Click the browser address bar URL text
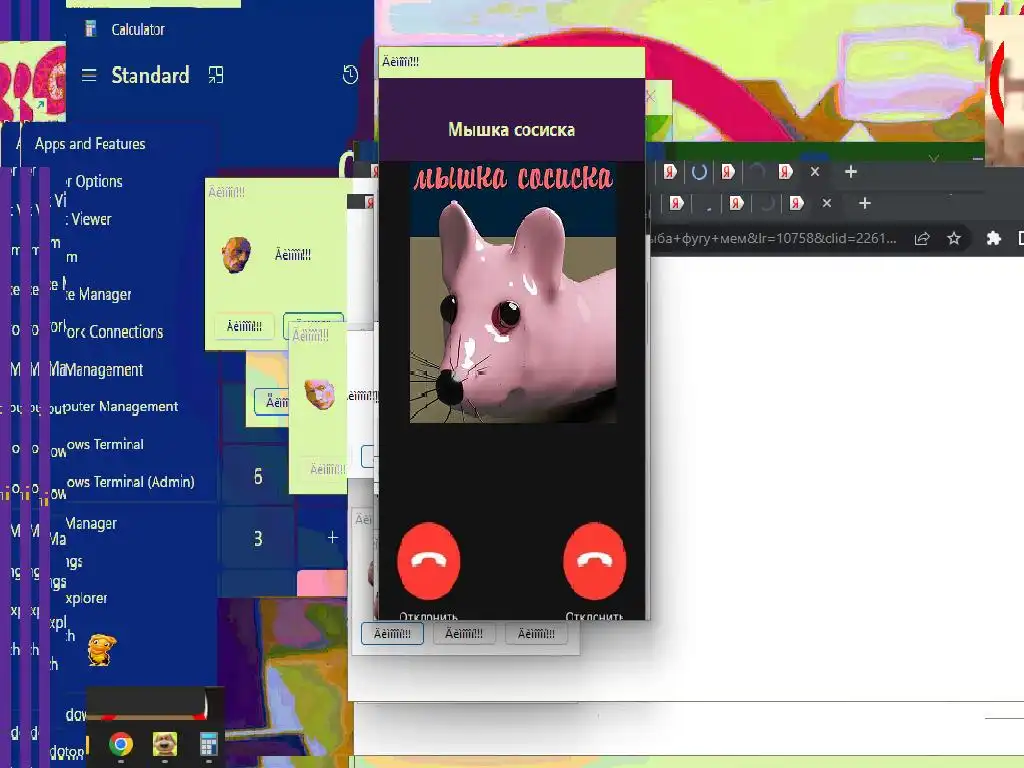The height and width of the screenshot is (768, 1024). [774, 238]
